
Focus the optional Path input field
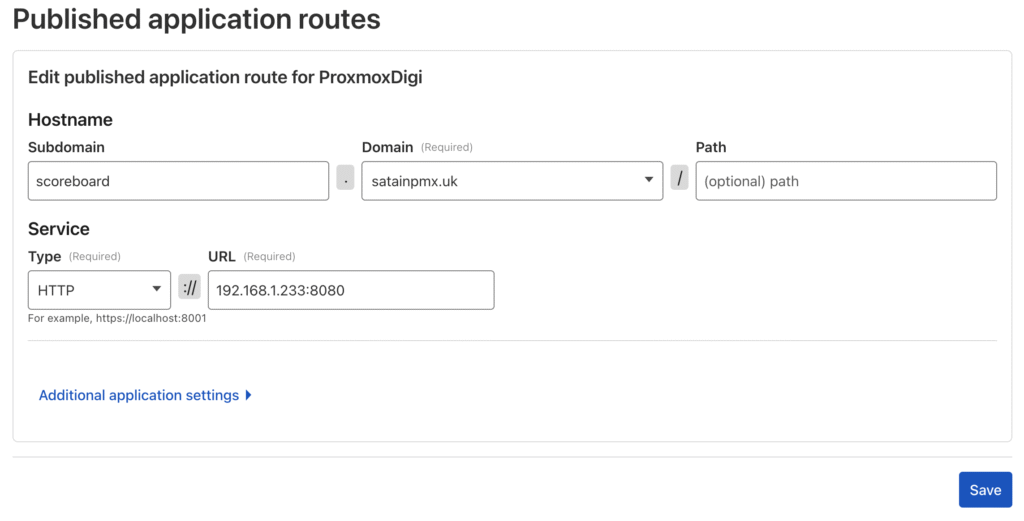click(846, 181)
